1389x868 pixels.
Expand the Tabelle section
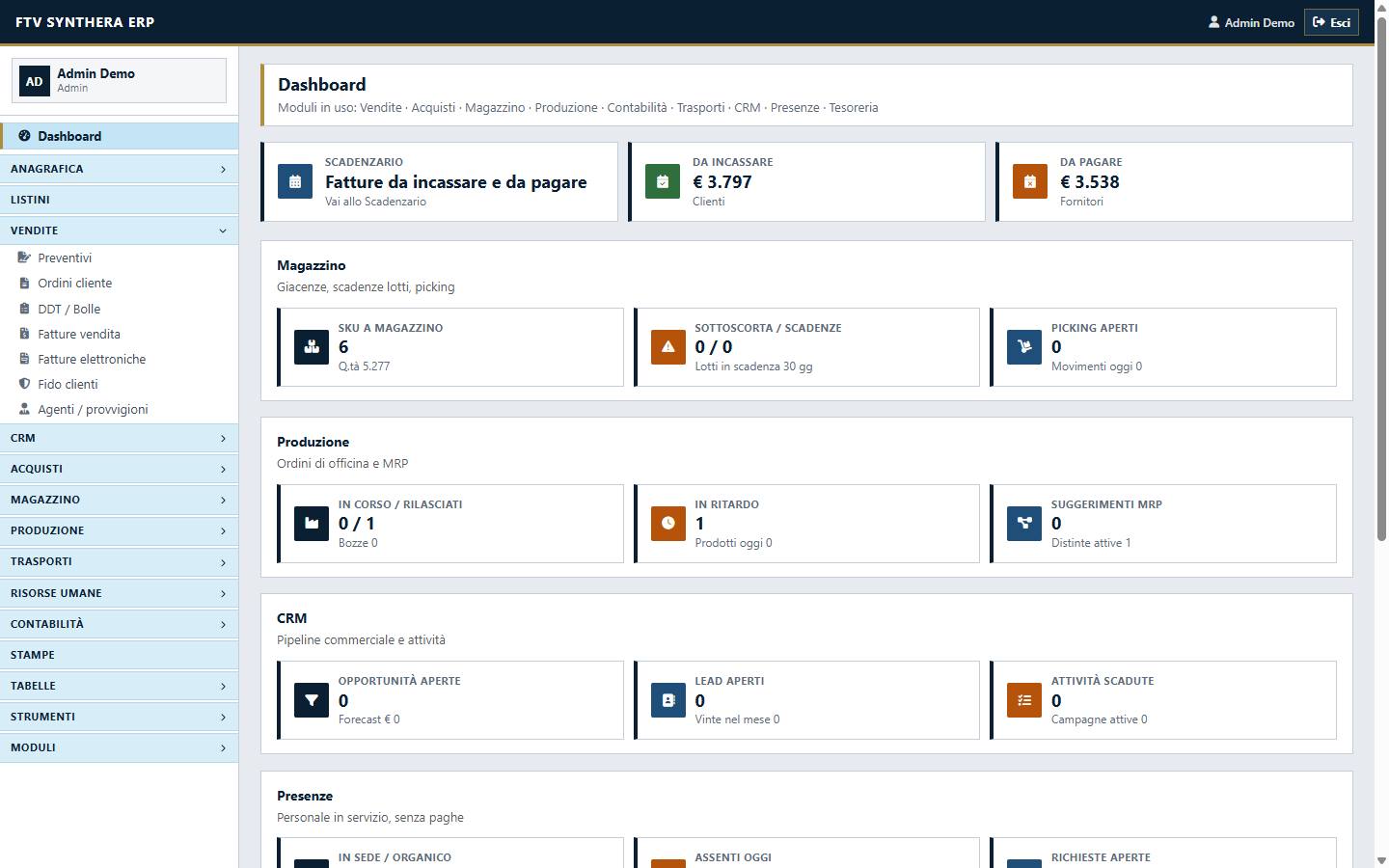pos(119,686)
